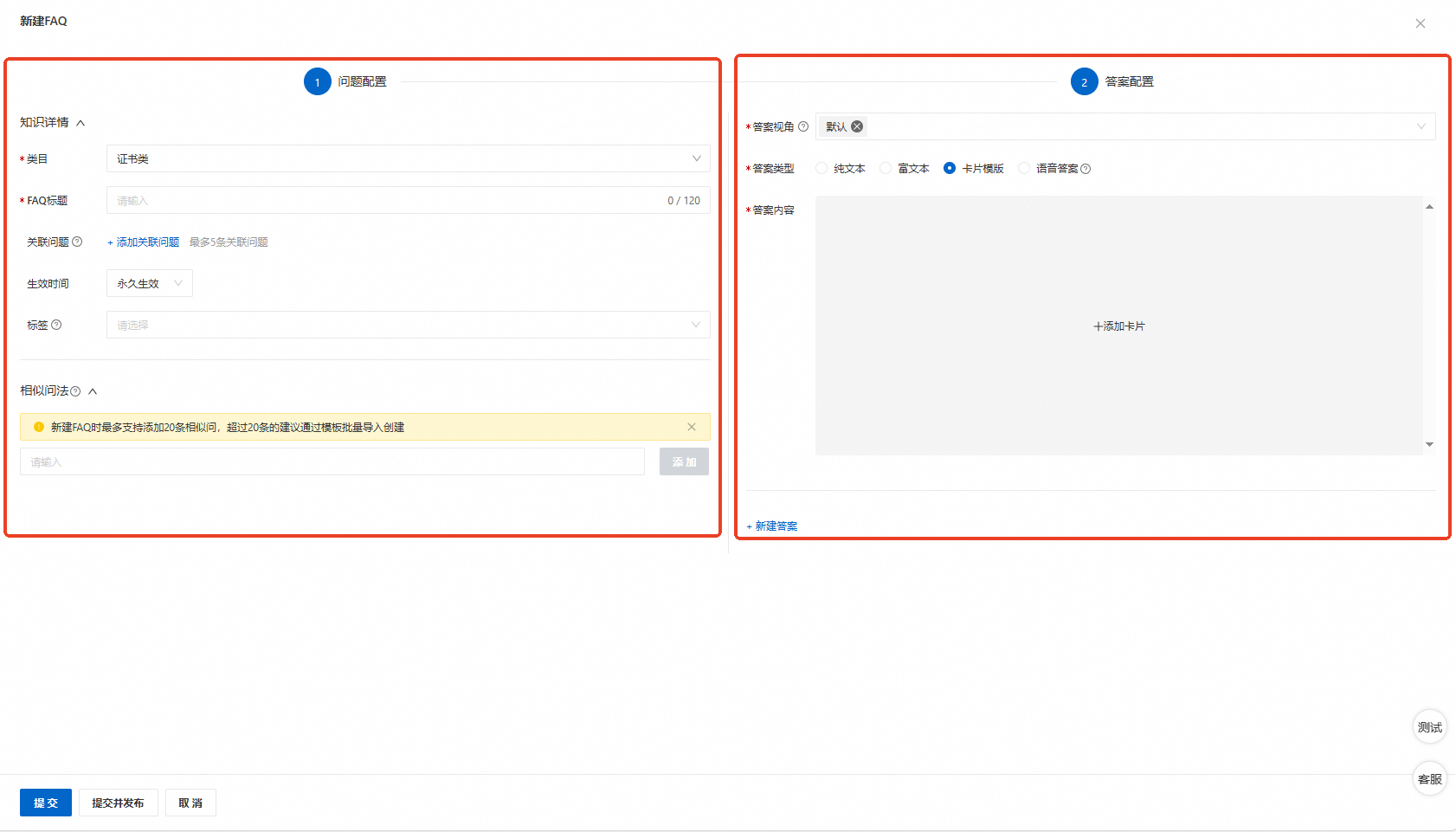Collapse the 相似问法 section
This screenshot has height=832, width=1456.
point(93,391)
